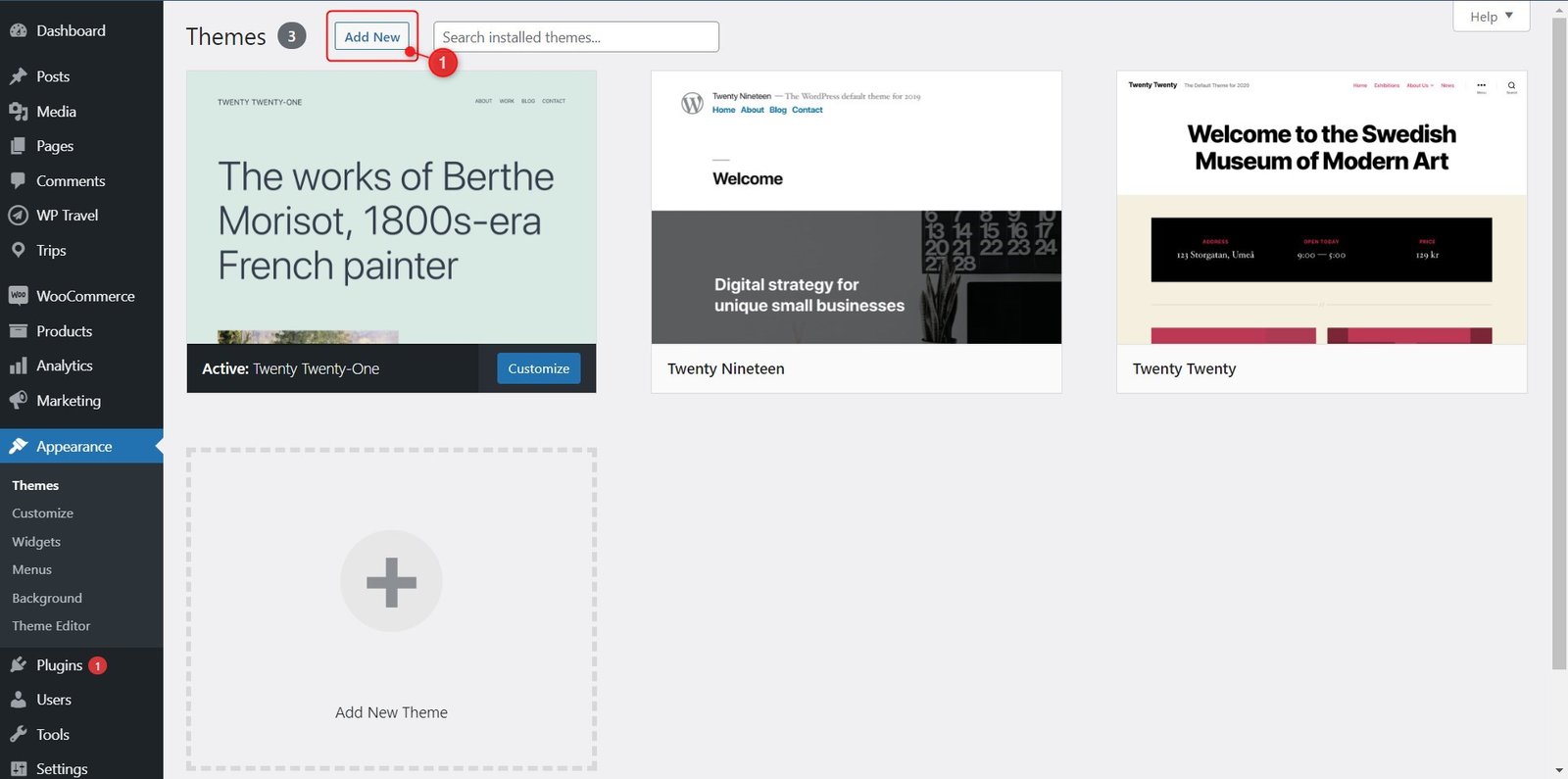
Task: Click the Twenty Twenty theme name
Action: click(1184, 368)
